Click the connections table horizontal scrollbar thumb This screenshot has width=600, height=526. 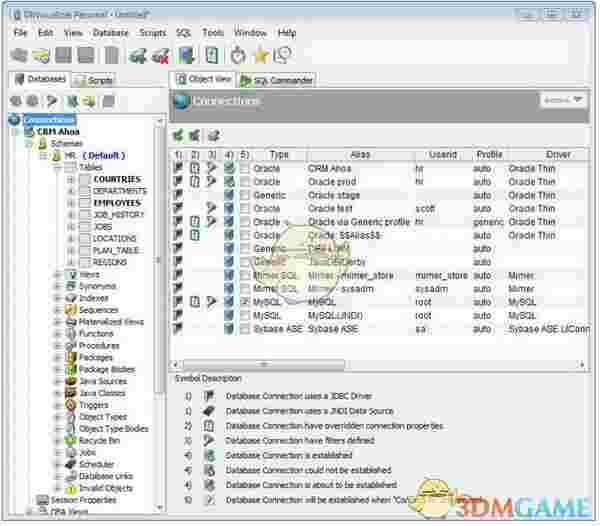(264, 364)
